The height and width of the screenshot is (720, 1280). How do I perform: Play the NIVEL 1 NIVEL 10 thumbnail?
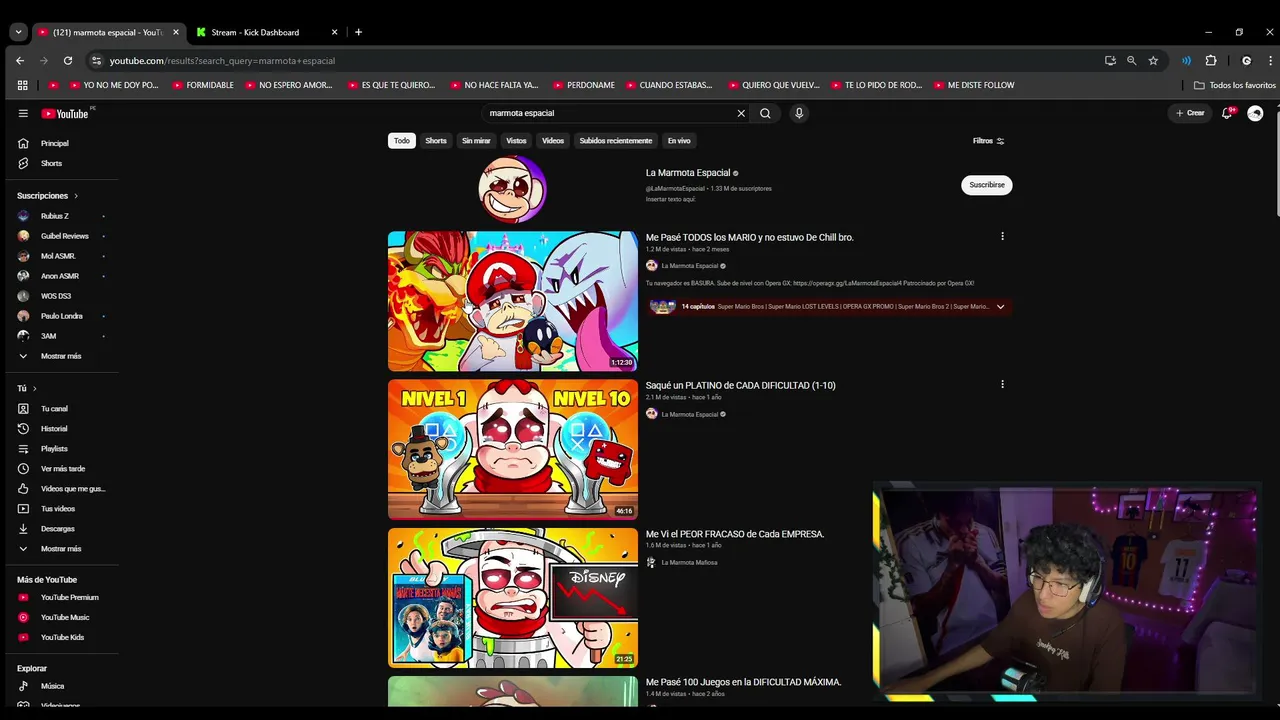click(x=513, y=449)
